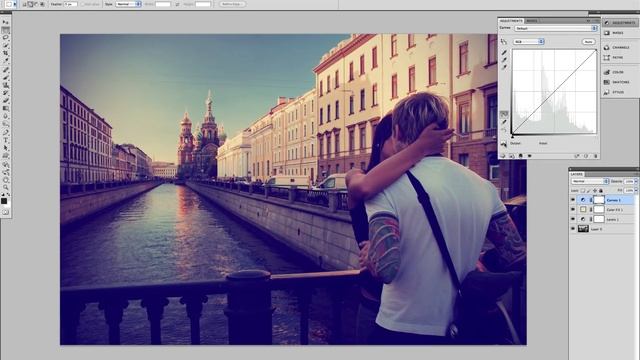
Task: Select the Dodge tool
Action: click(x=6, y=124)
